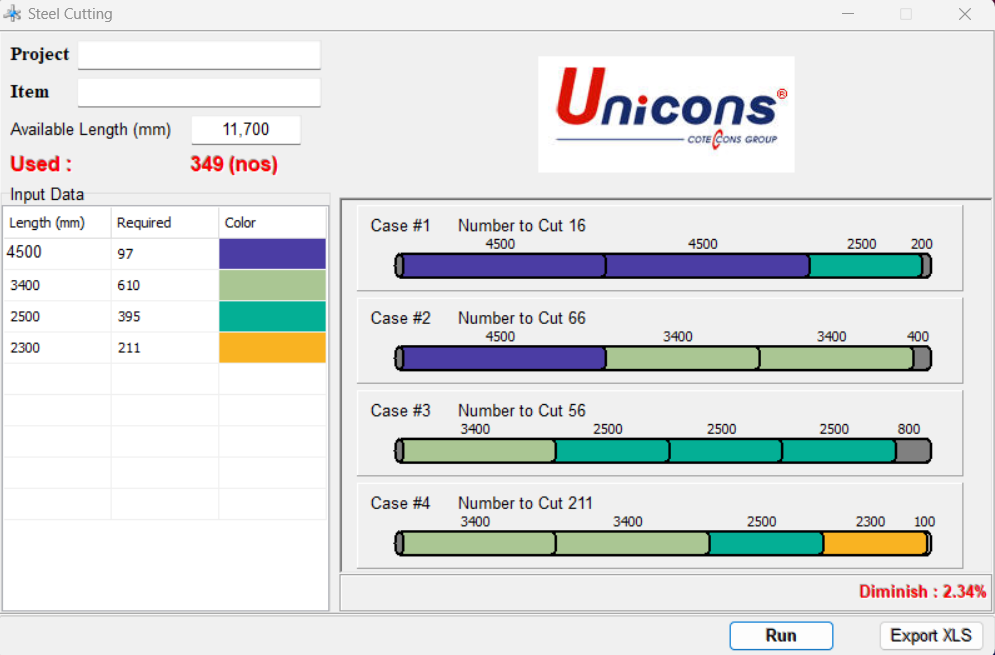Click the Length (mm) column header
This screenshot has width=995, height=655.
click(x=58, y=223)
